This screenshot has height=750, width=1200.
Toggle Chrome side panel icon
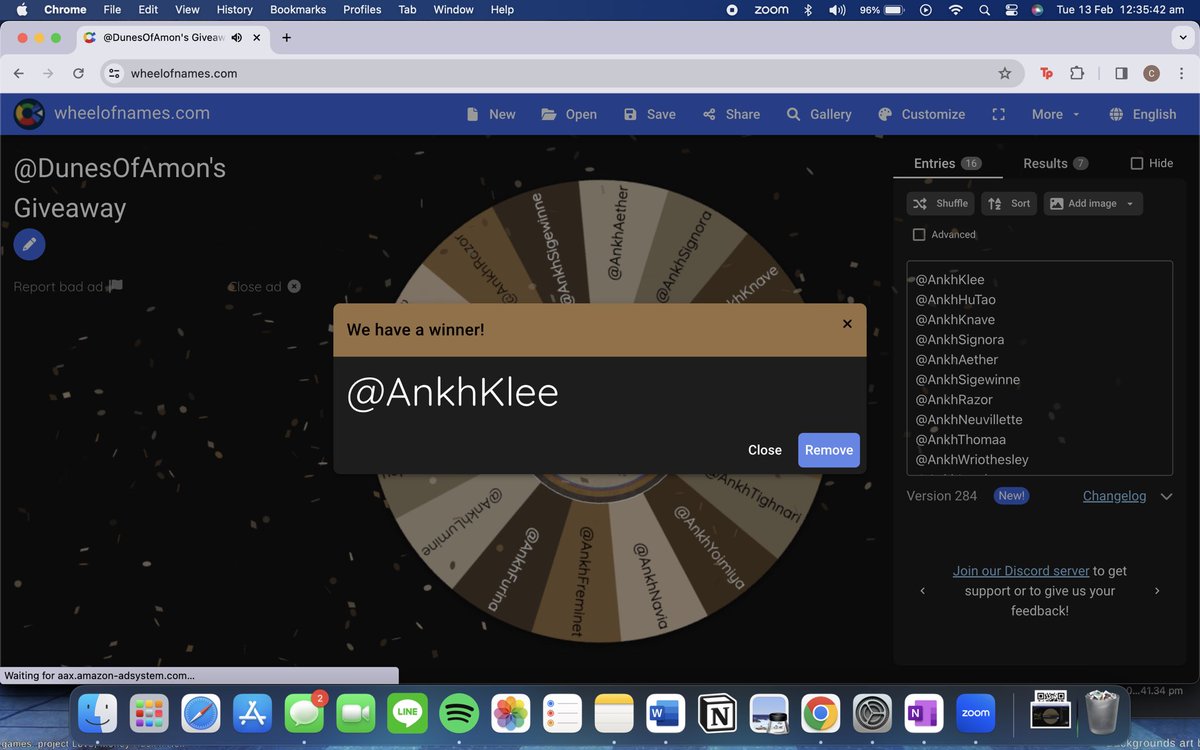[1121, 73]
